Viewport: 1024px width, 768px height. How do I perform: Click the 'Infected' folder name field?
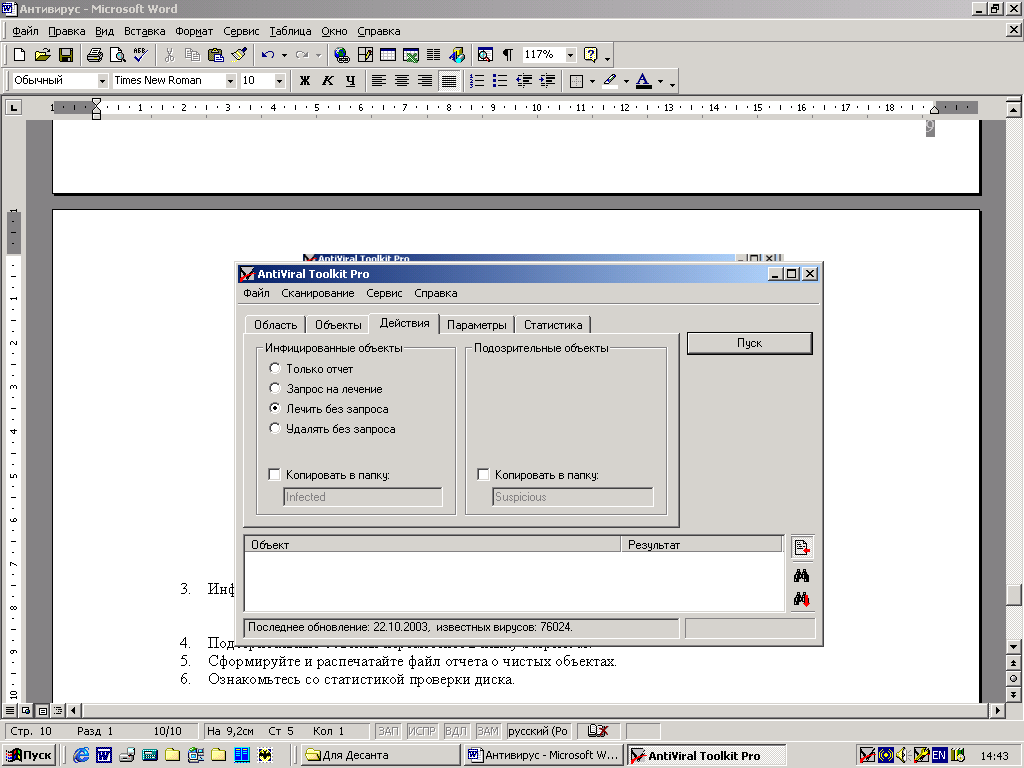[363, 497]
